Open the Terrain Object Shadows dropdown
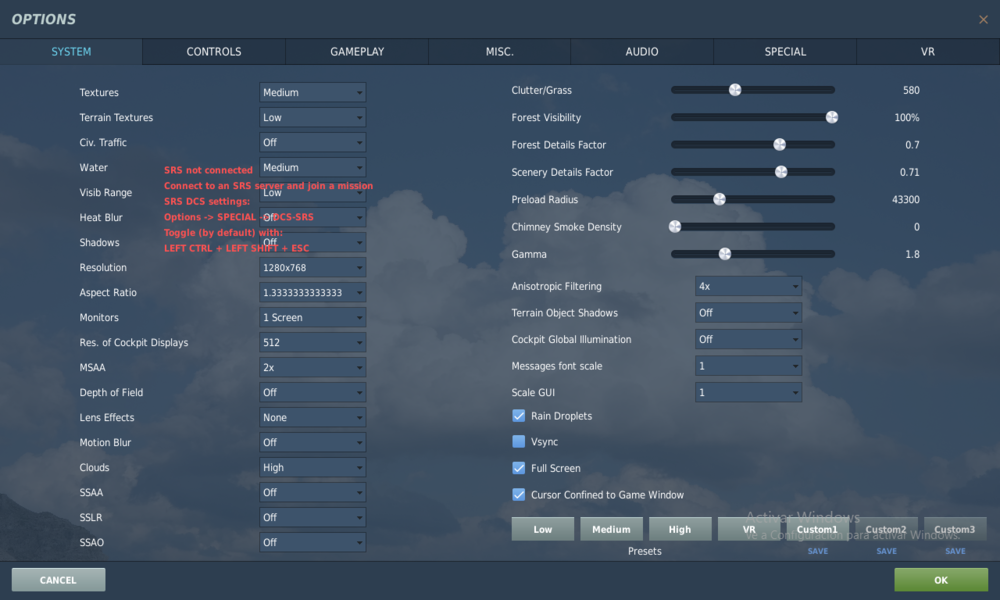 tap(748, 312)
